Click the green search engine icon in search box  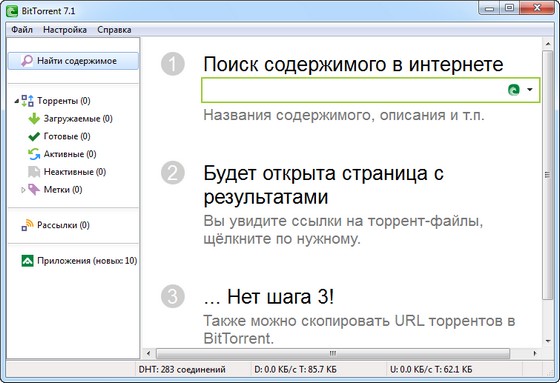click(x=514, y=90)
